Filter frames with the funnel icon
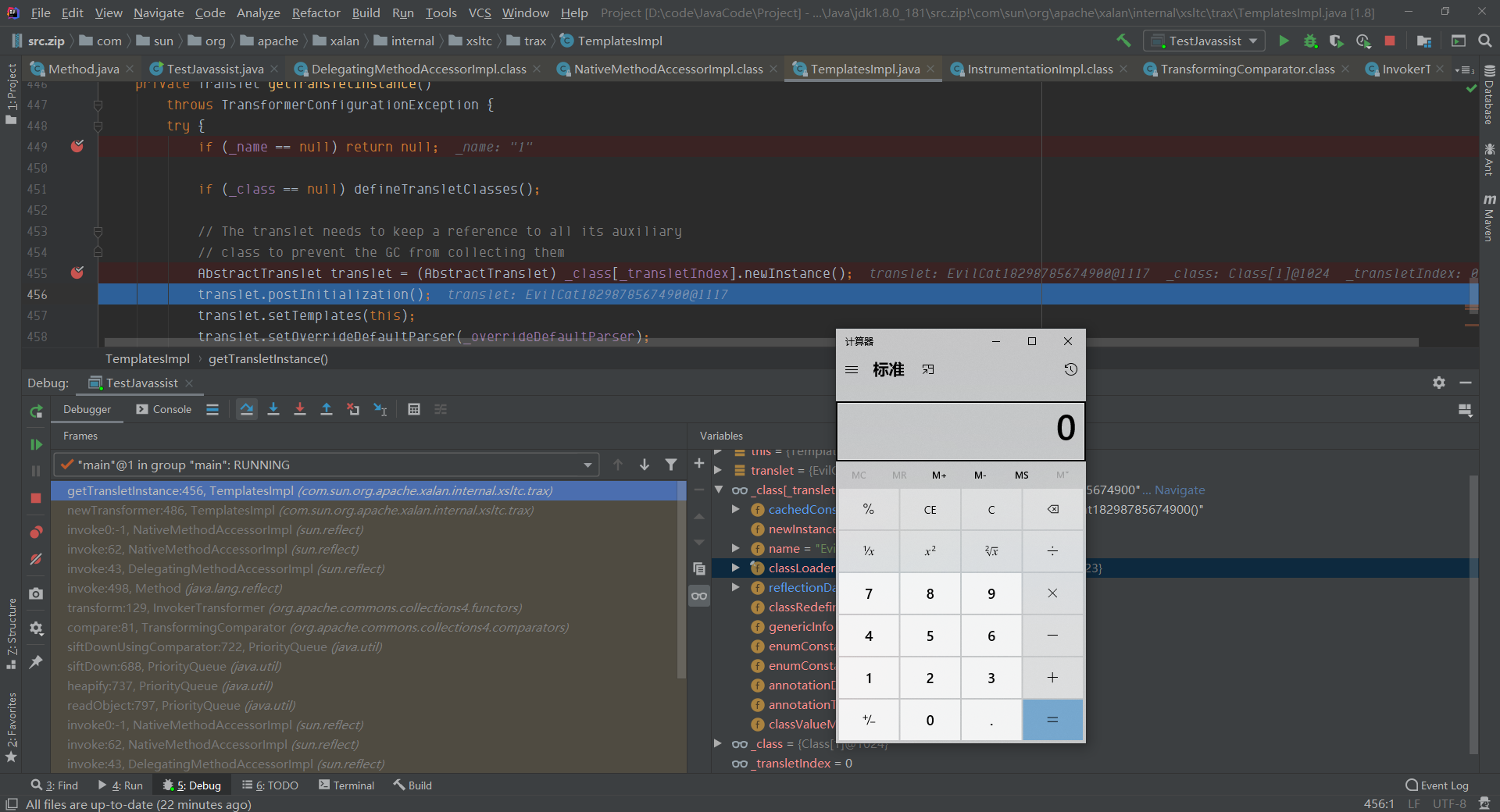Image resolution: width=1500 pixels, height=812 pixels. point(671,465)
